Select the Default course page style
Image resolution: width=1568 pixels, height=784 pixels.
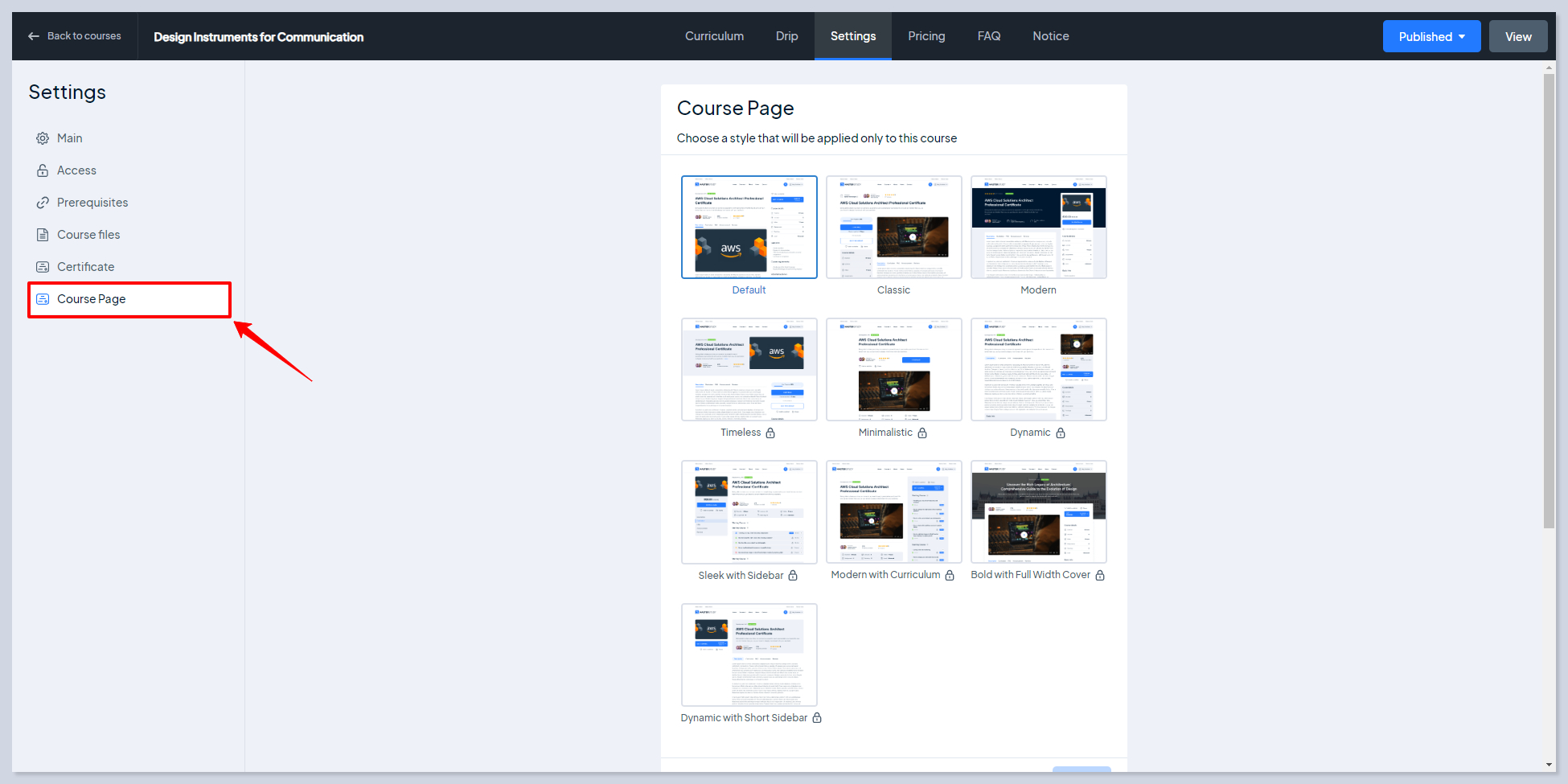coord(749,228)
